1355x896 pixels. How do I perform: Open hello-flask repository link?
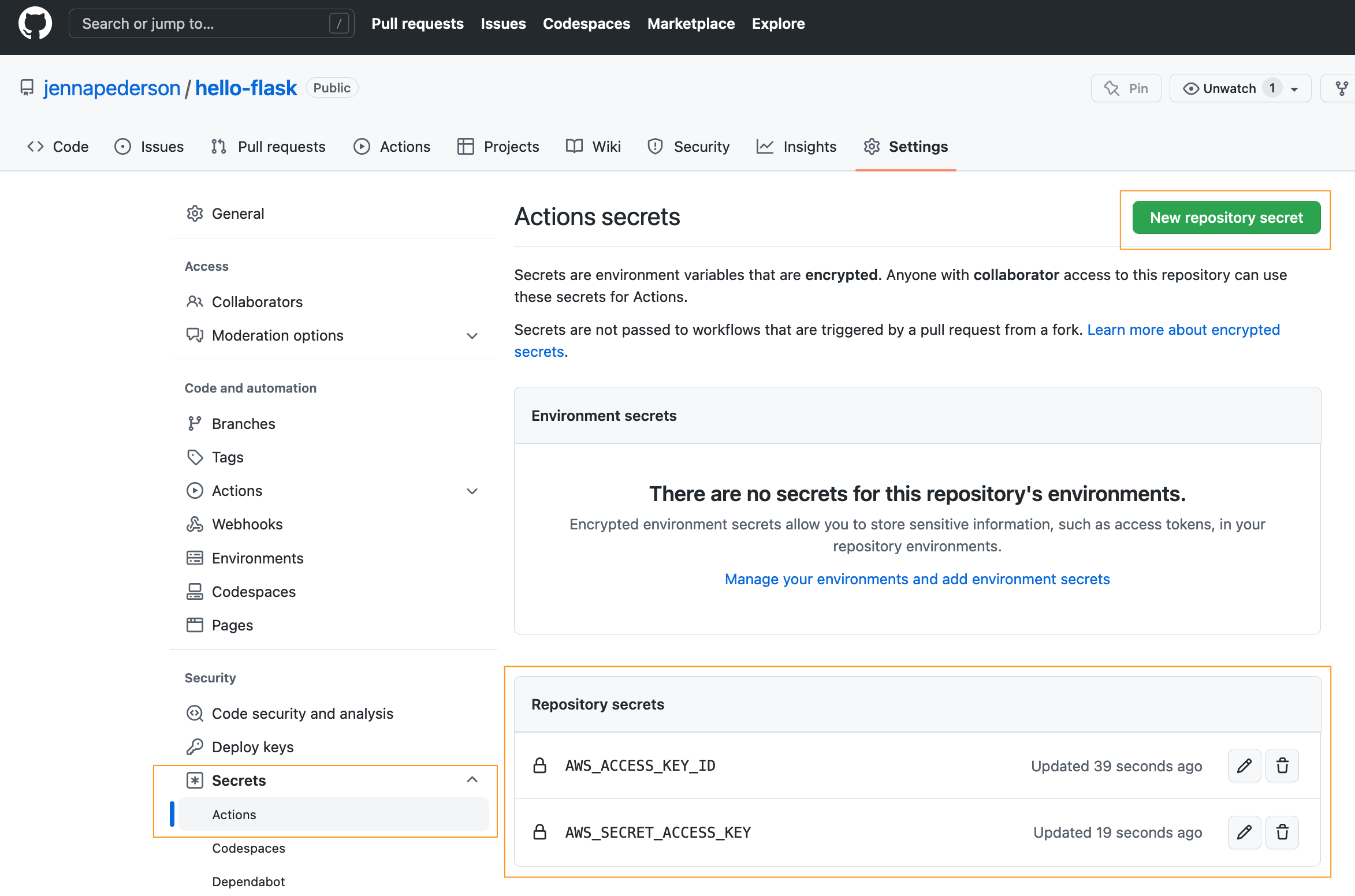246,88
